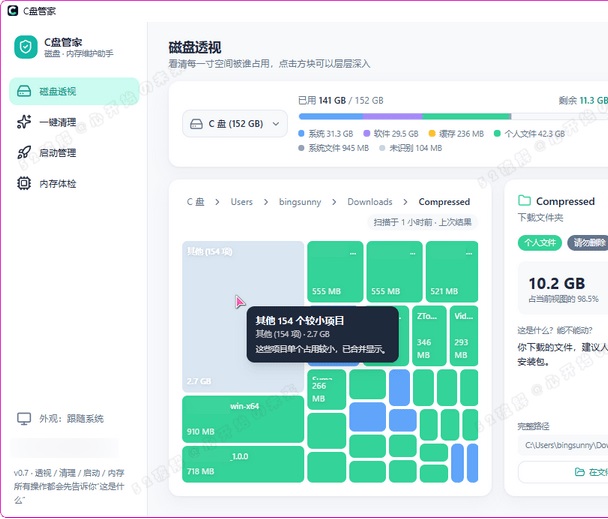Navigate to Users in the breadcrumb
608x519 pixels.
(242, 202)
